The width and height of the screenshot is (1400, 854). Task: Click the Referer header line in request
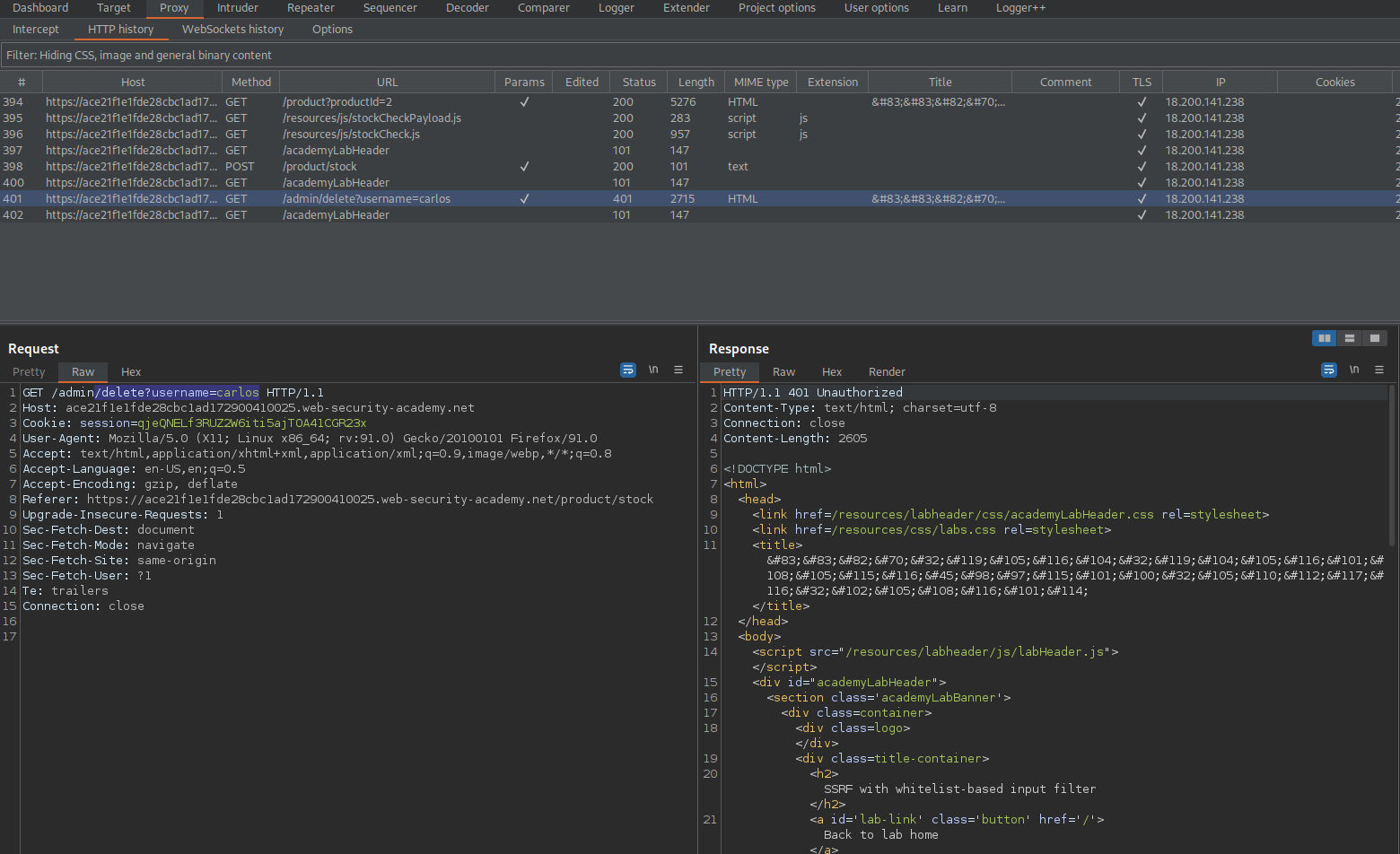coord(337,500)
